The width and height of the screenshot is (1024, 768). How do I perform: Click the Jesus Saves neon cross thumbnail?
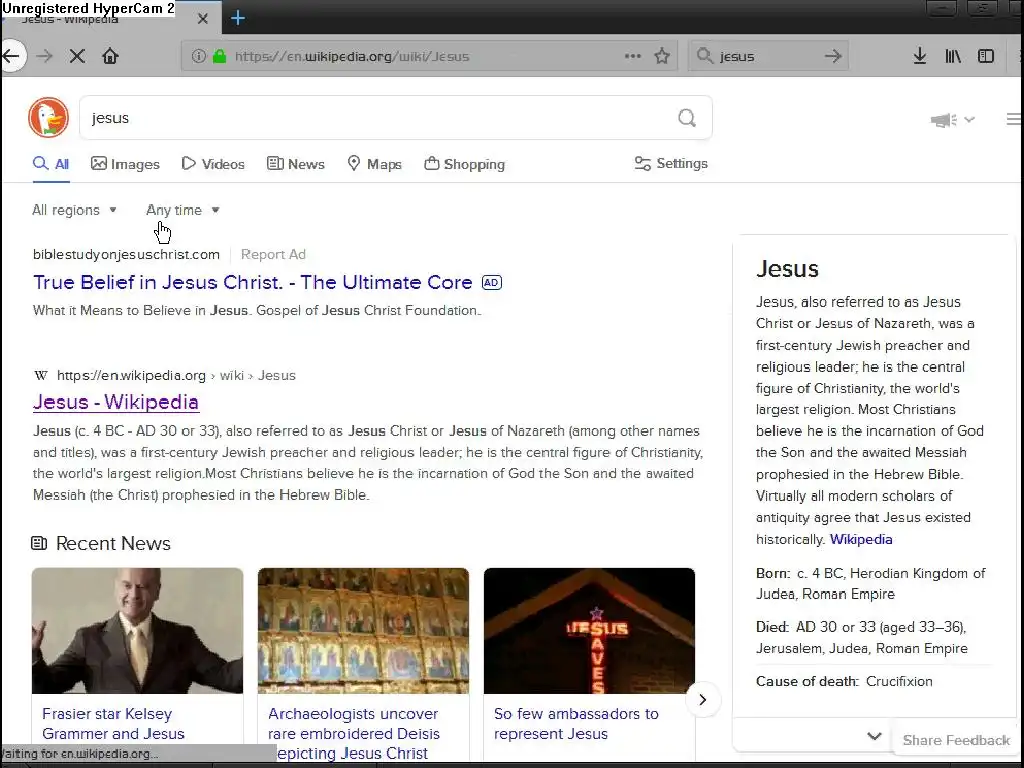[589, 631]
